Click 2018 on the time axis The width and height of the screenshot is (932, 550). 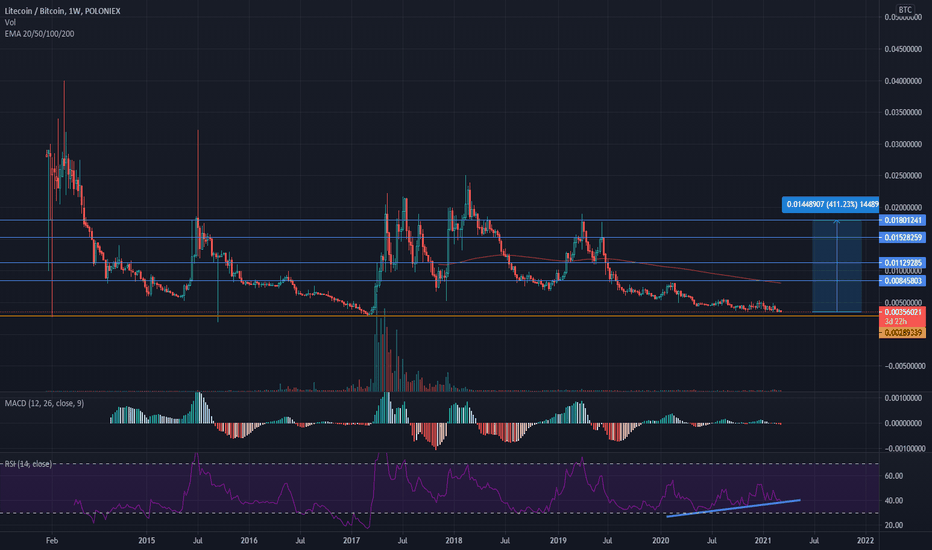(x=454, y=540)
